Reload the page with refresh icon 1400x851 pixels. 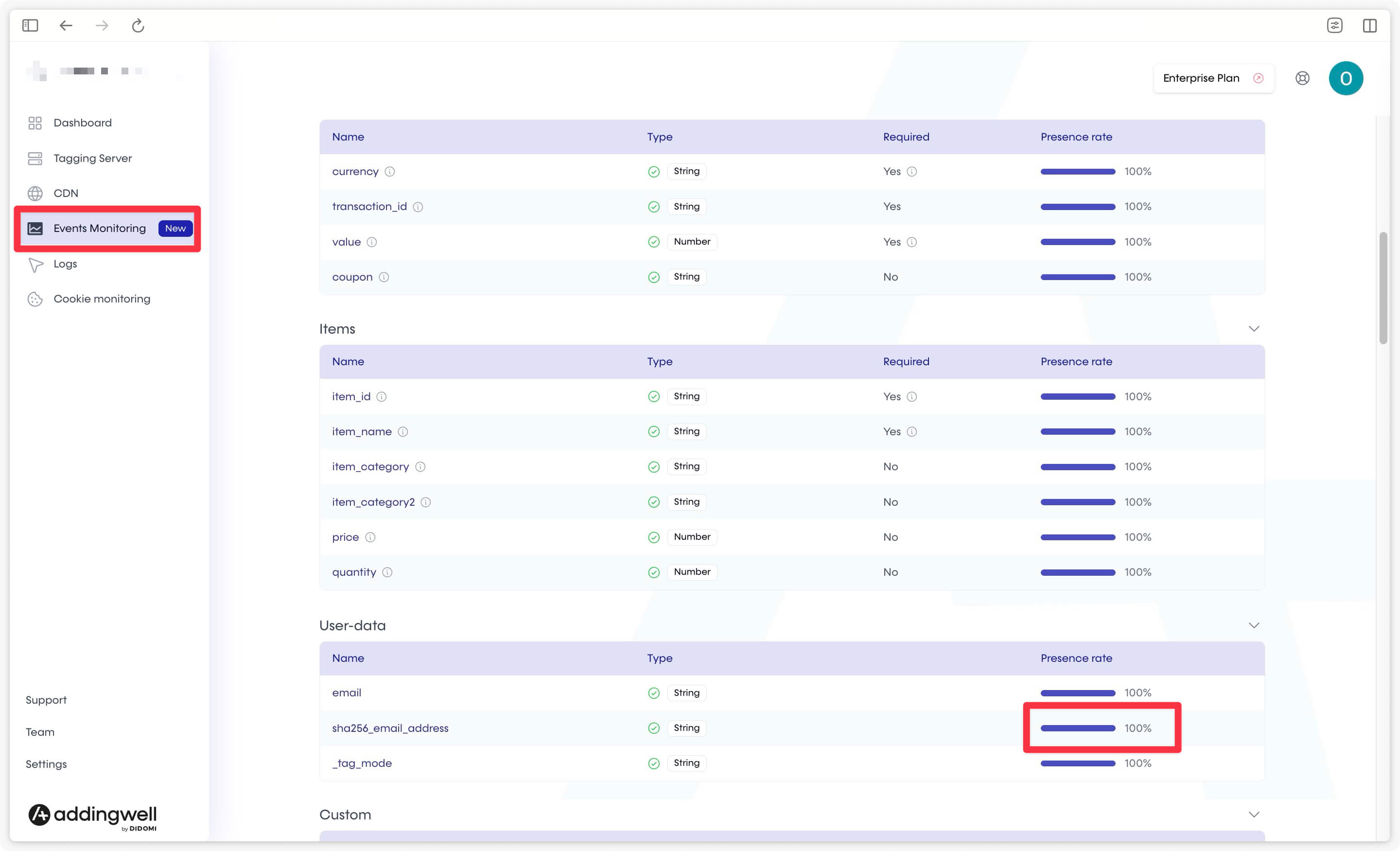[x=138, y=25]
